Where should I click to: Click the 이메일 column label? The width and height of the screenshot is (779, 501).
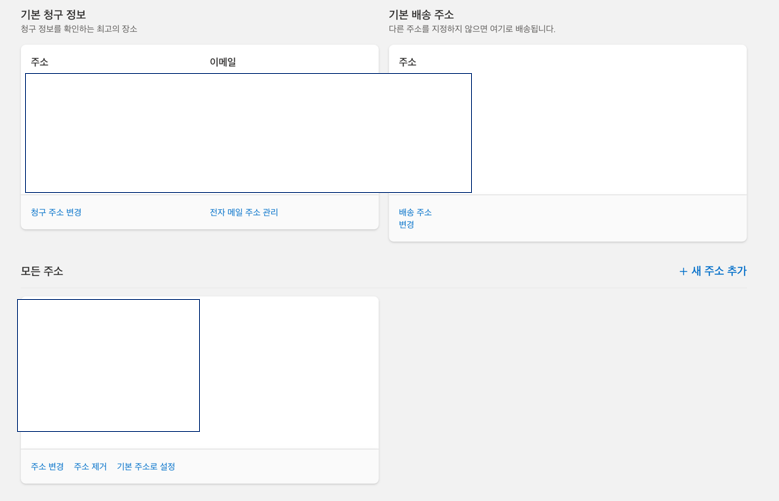pyautogui.click(x=223, y=62)
